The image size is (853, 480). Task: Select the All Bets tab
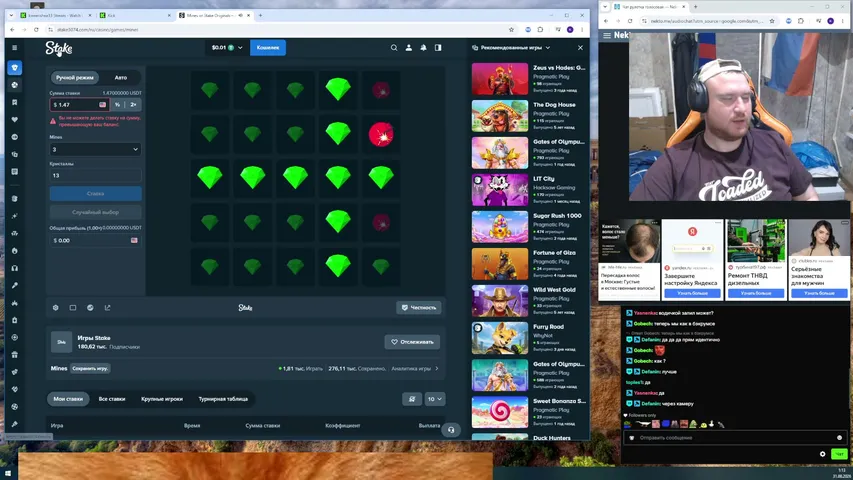point(112,399)
